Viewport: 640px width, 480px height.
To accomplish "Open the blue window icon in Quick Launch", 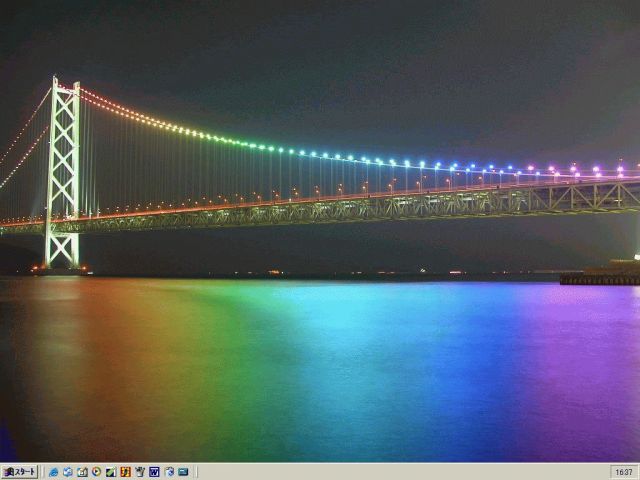I will 184,472.
